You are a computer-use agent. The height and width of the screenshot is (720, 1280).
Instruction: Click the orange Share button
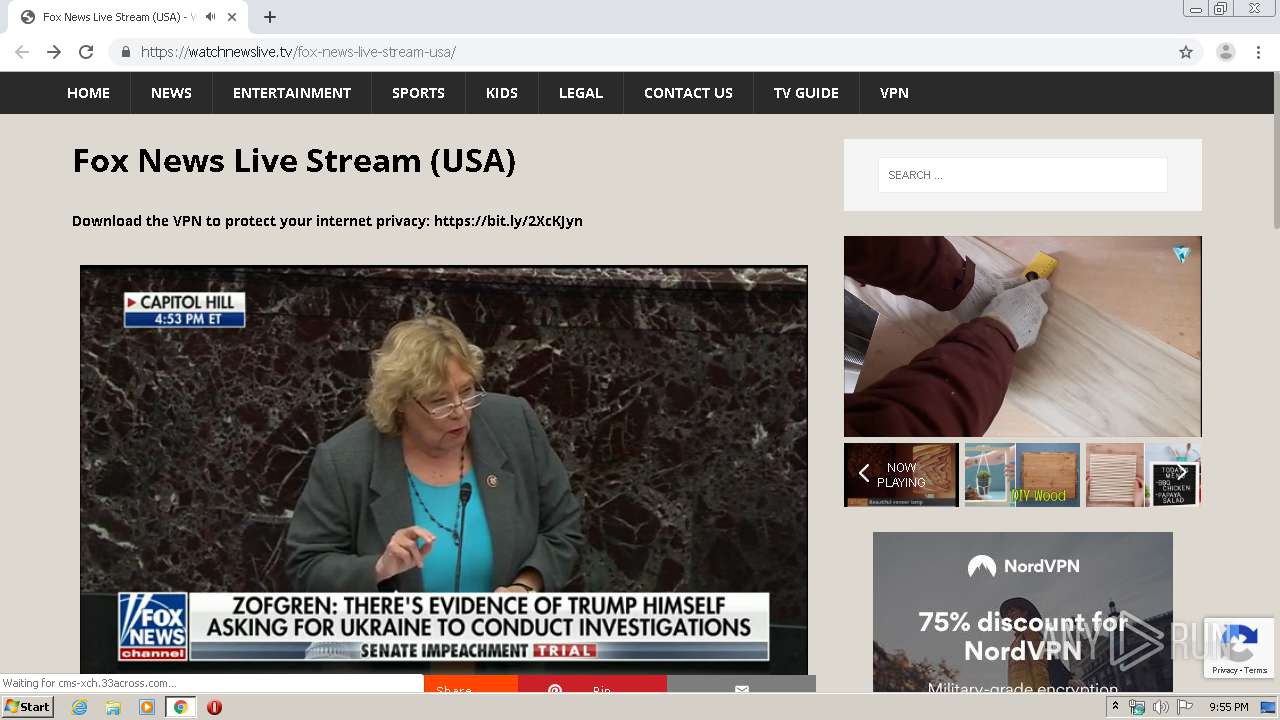coord(470,685)
